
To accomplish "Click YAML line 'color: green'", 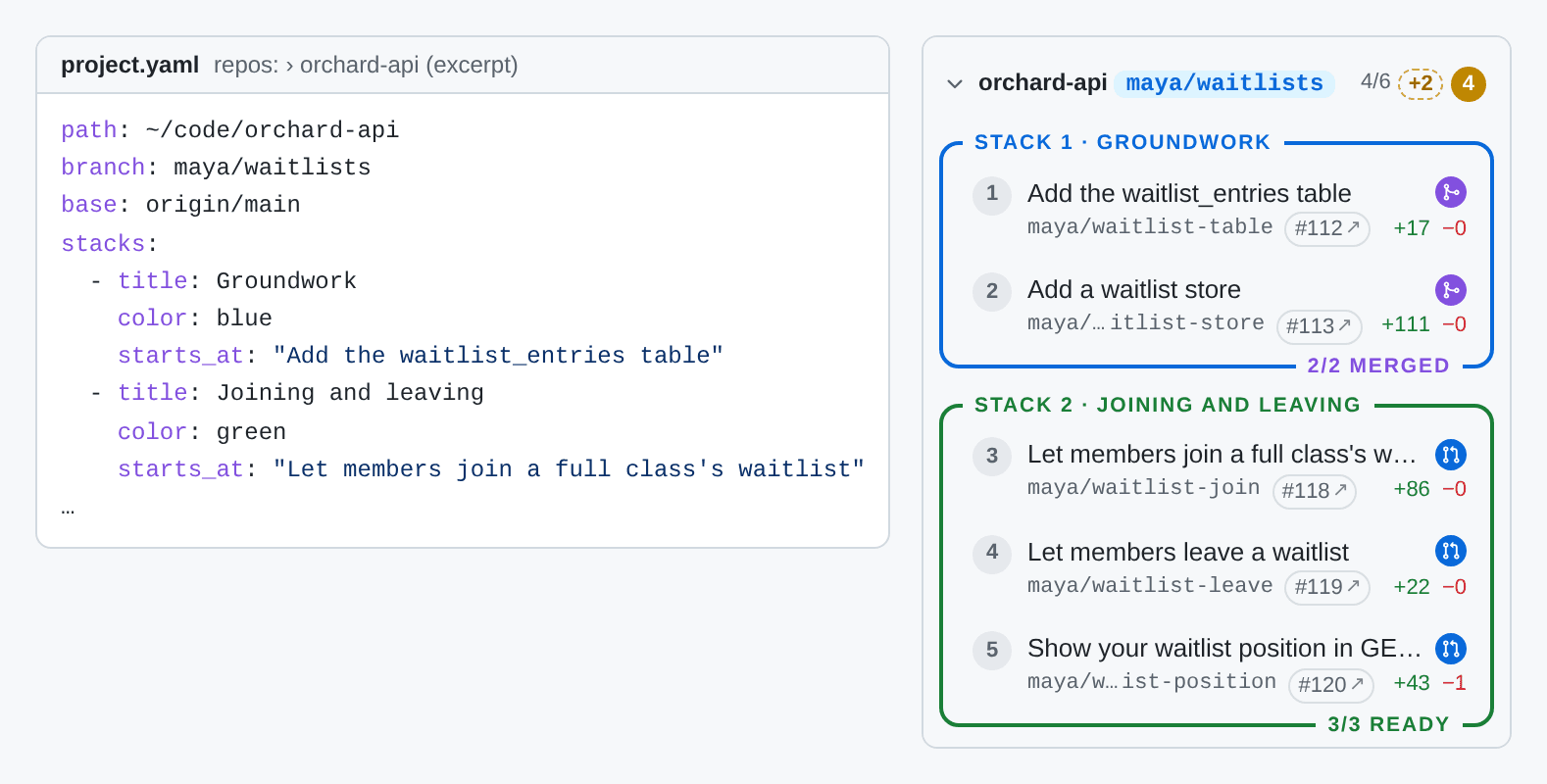I will [x=202, y=432].
